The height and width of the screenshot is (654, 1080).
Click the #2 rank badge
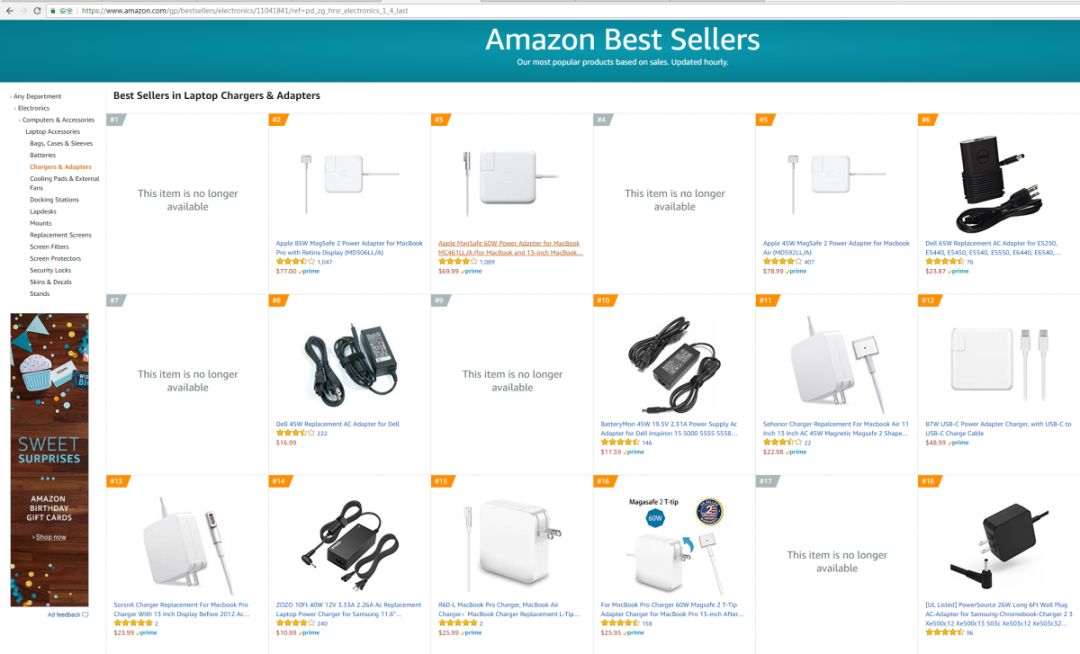[277, 120]
